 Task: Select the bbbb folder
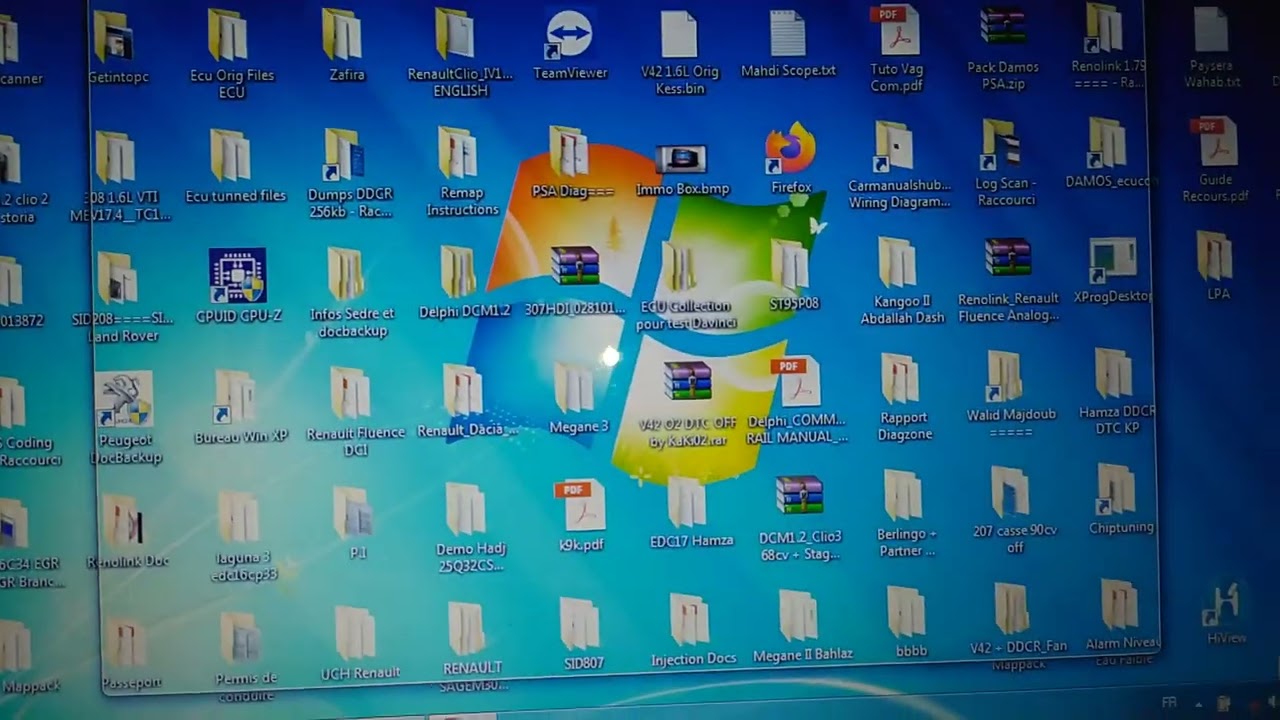pos(907,612)
